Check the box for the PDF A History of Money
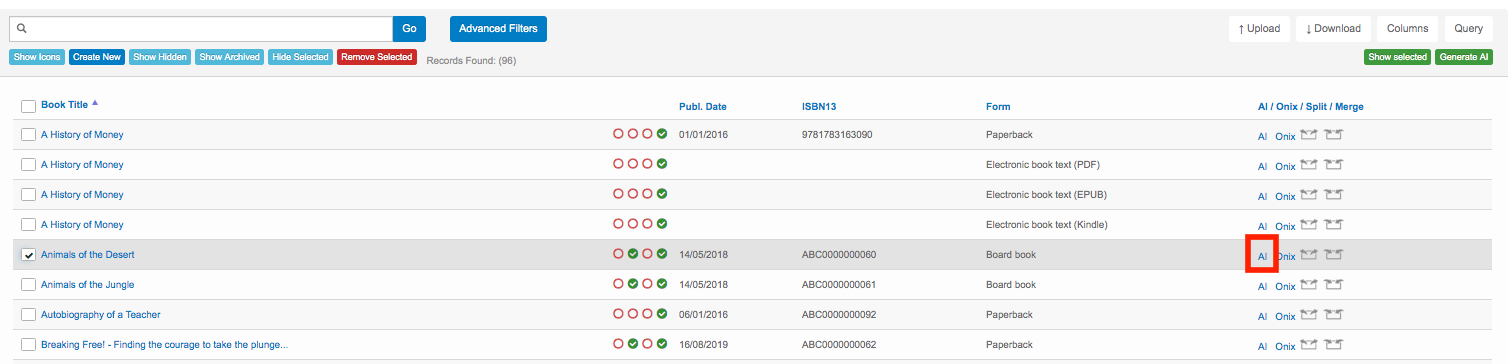The width and height of the screenshot is (1512, 364). [29, 165]
